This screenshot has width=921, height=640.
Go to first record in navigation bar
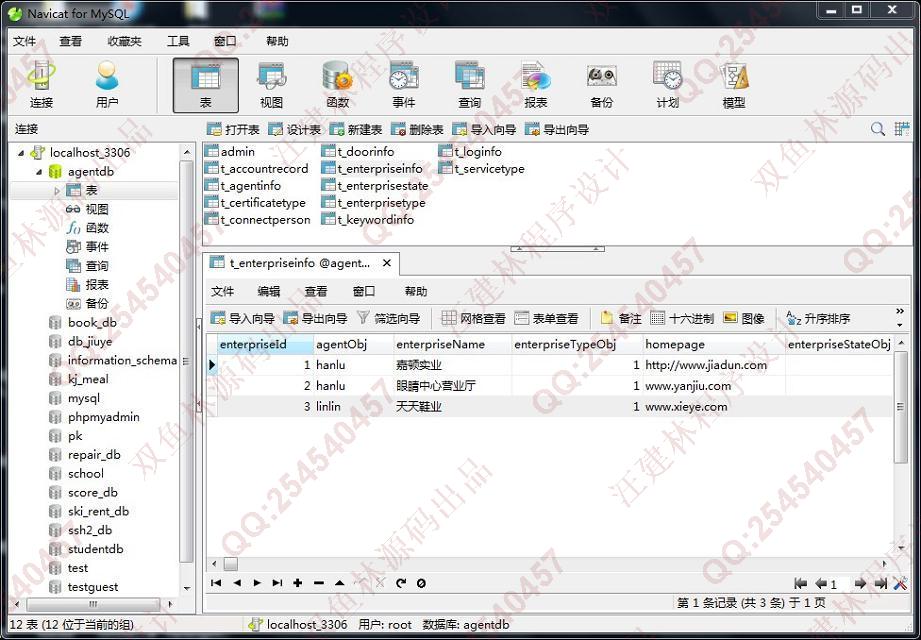pos(216,583)
